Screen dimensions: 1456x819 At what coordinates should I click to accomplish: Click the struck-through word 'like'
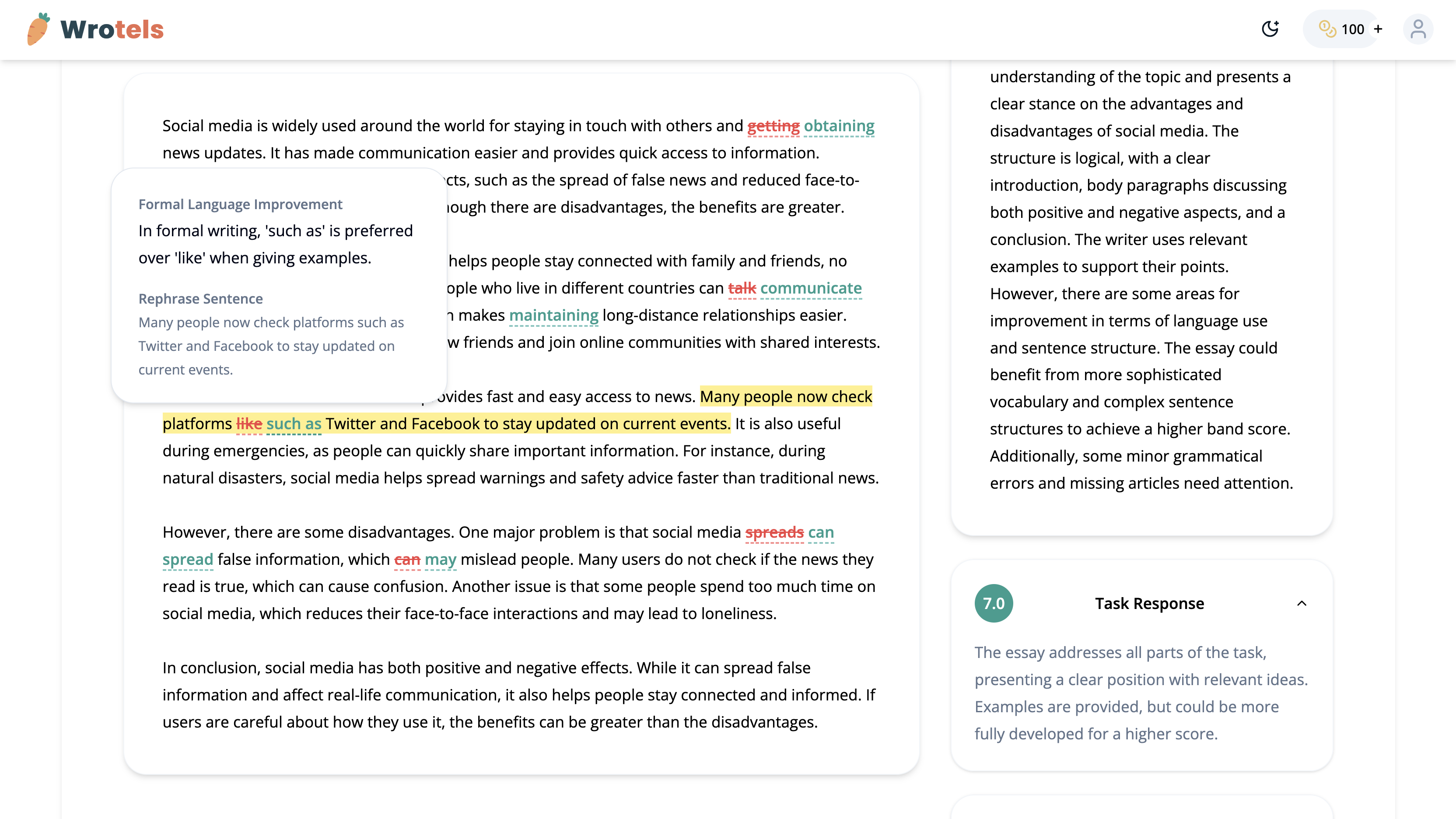(x=248, y=423)
